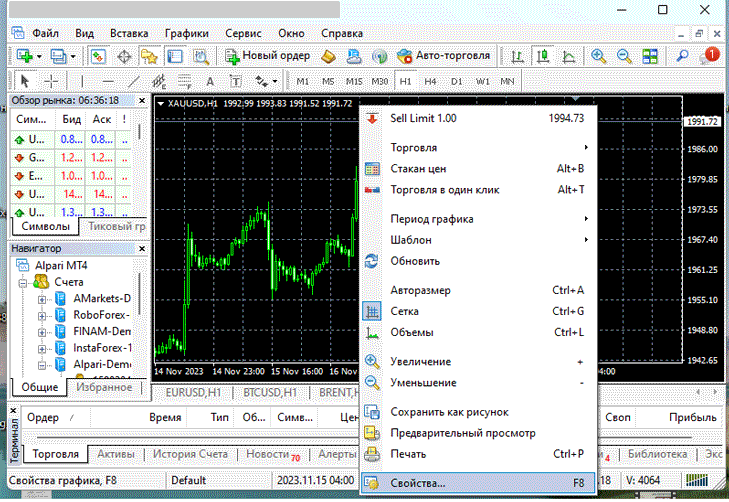Toggle Auto-size (Авторазмер) in context menu
The image size is (729, 502).
pos(420,290)
